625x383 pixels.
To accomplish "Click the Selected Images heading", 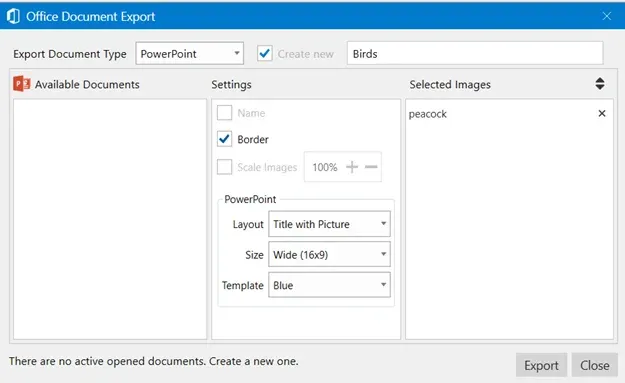I will pos(450,84).
